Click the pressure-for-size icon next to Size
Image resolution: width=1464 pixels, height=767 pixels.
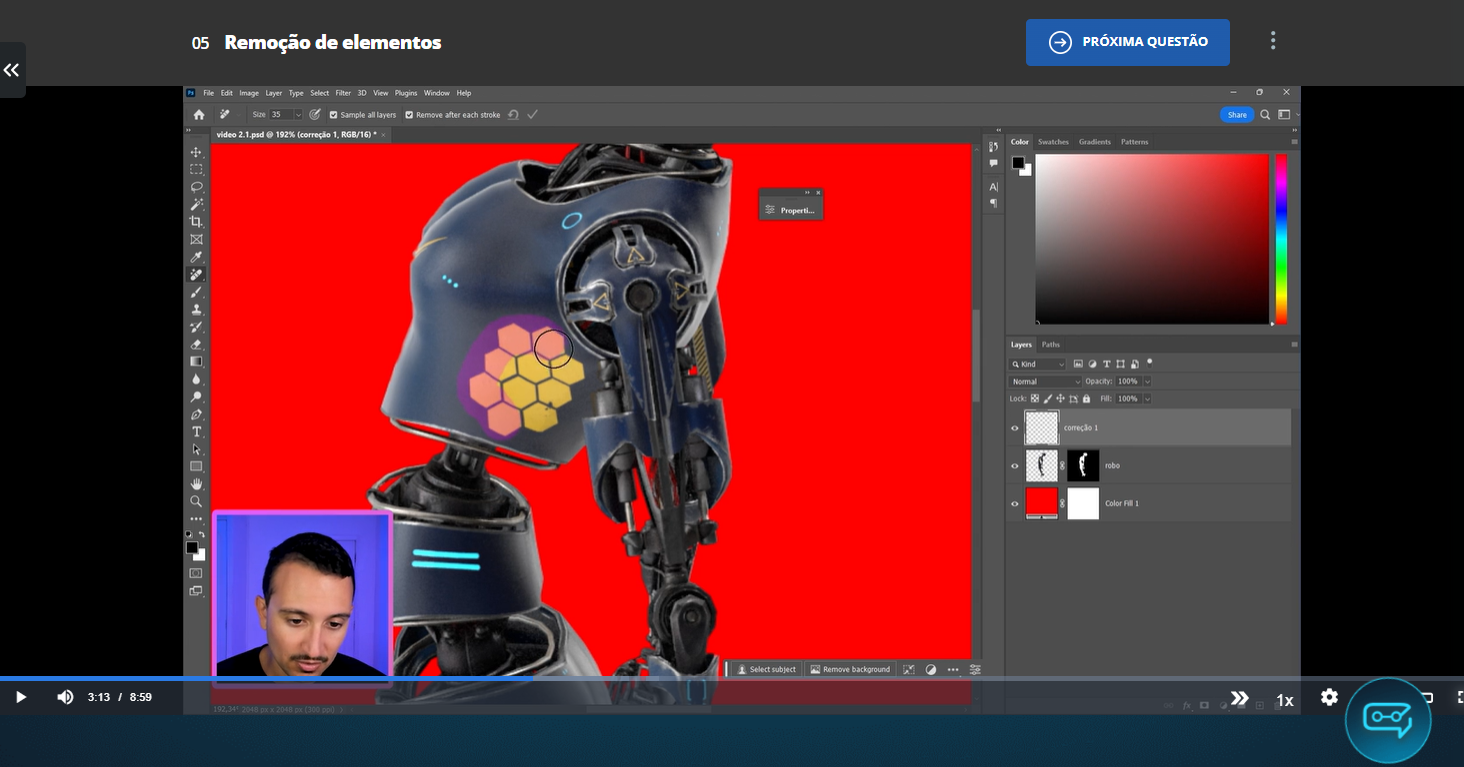pyautogui.click(x=315, y=115)
